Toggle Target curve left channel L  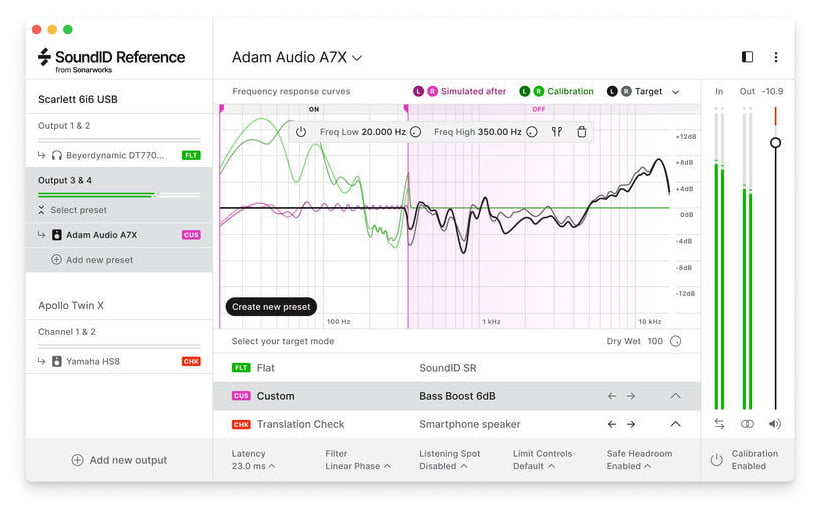[612, 91]
